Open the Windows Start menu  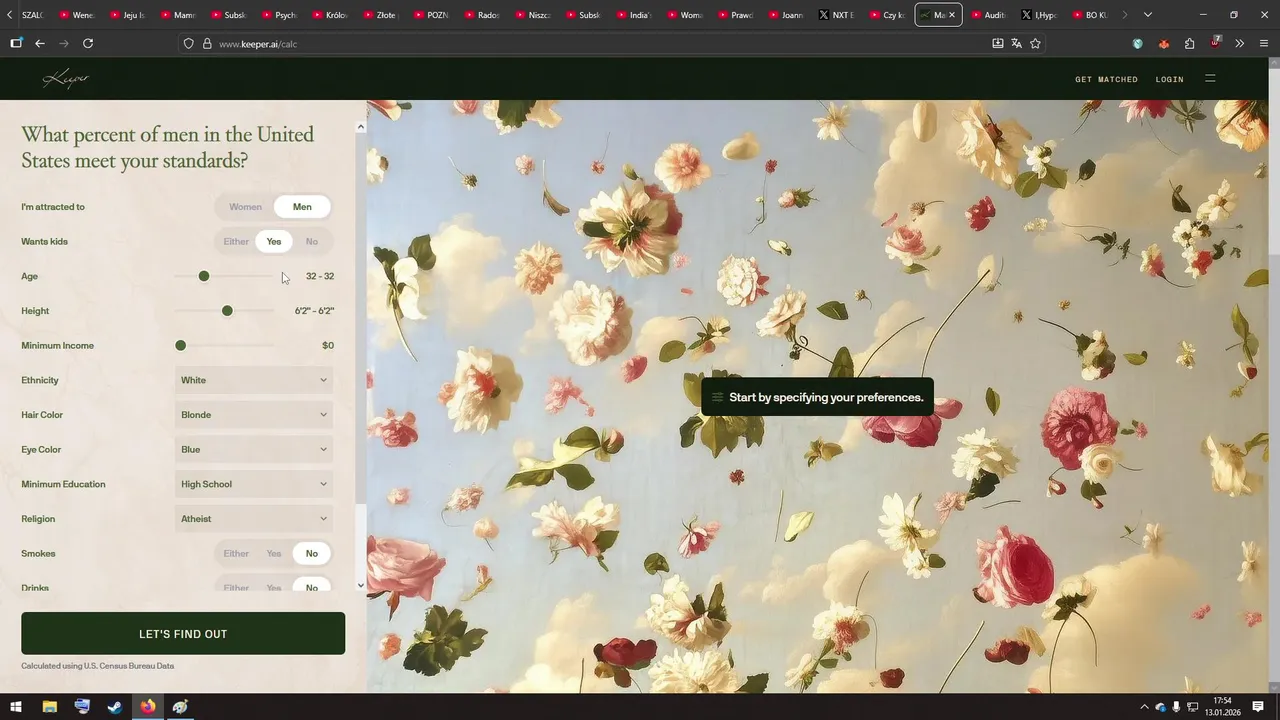[x=16, y=706]
